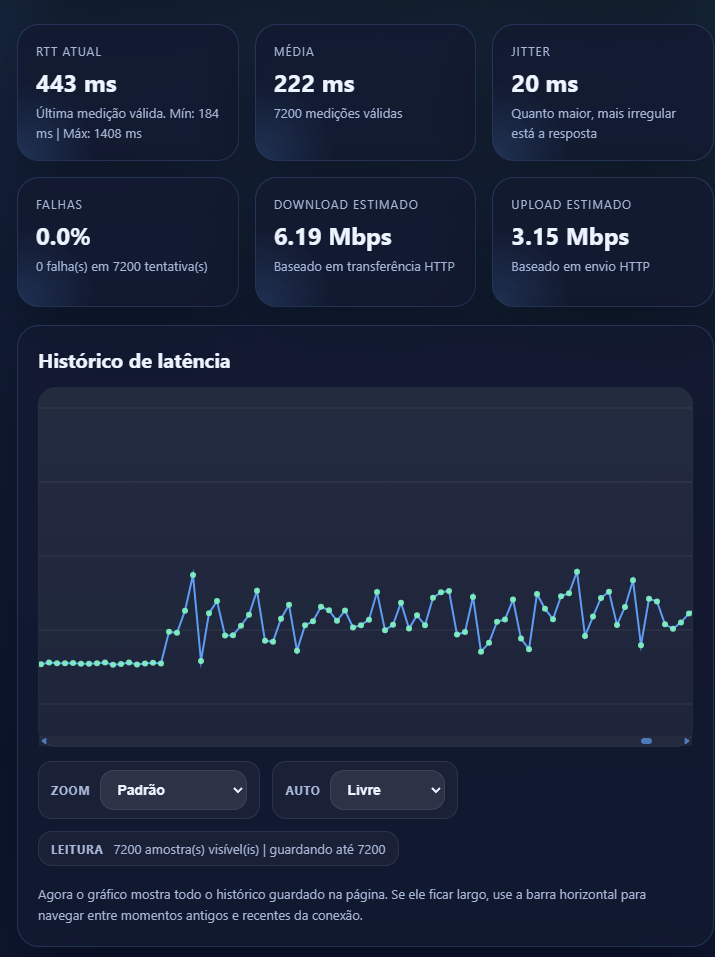The width and height of the screenshot is (715, 957).
Task: Click the AUTO label text
Action: coord(302,791)
